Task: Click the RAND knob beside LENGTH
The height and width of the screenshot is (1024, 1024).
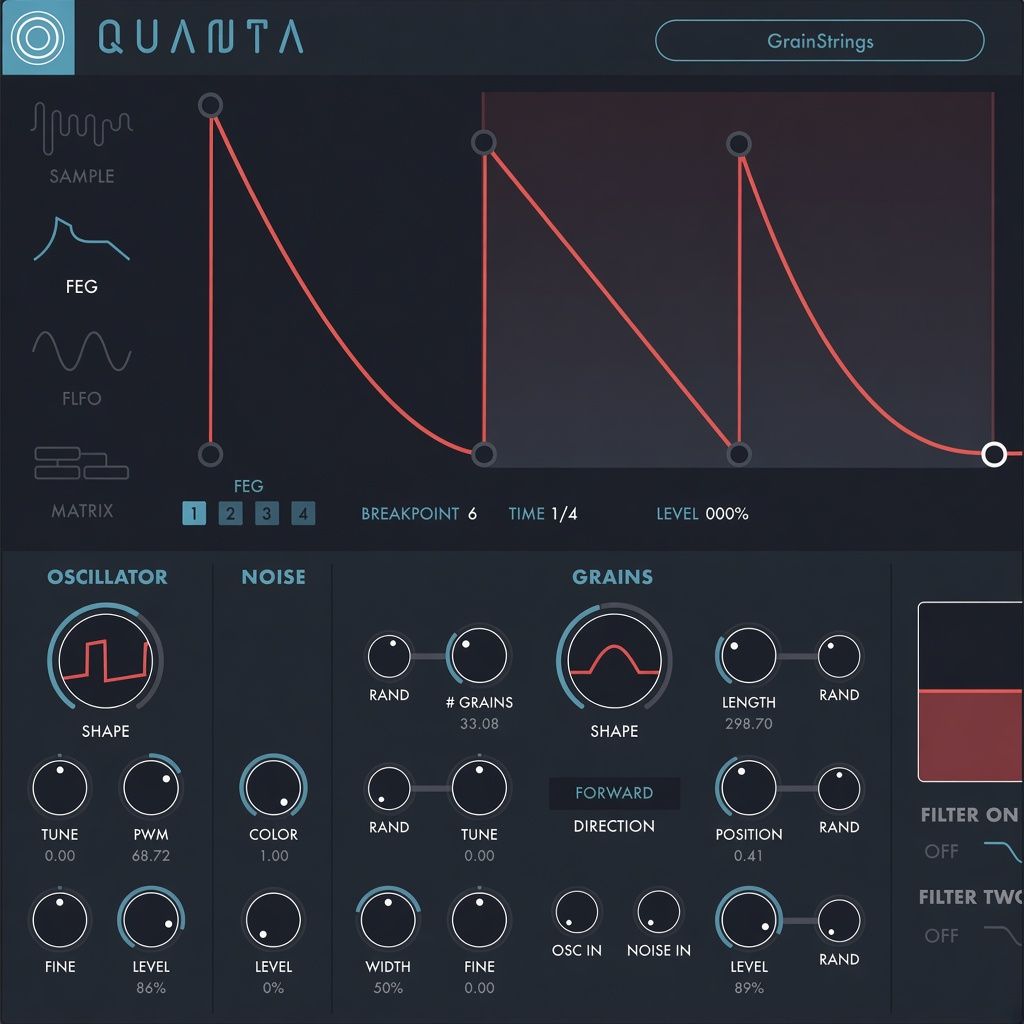Action: 839,656
